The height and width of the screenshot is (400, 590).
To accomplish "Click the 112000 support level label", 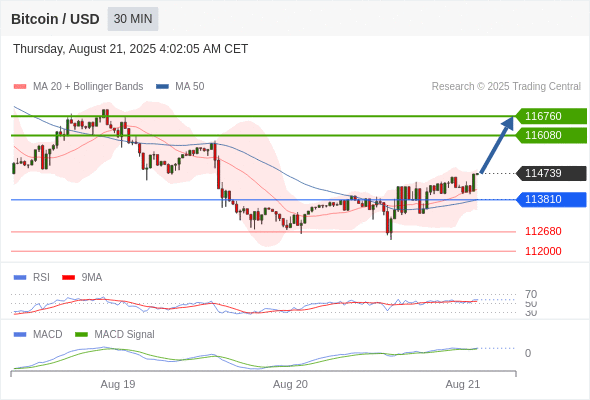I will point(543,251).
